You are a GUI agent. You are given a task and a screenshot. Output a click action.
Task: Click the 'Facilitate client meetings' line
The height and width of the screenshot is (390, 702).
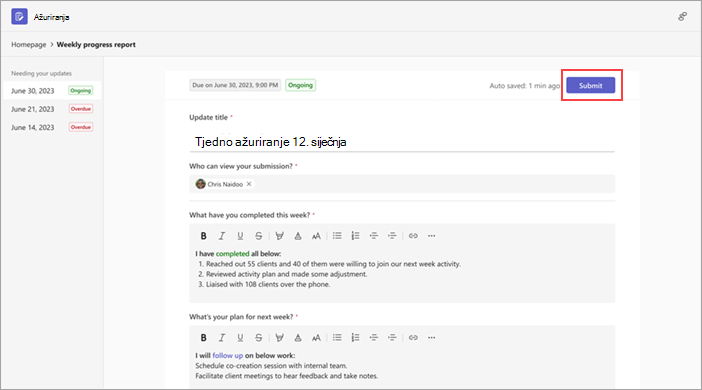287,376
